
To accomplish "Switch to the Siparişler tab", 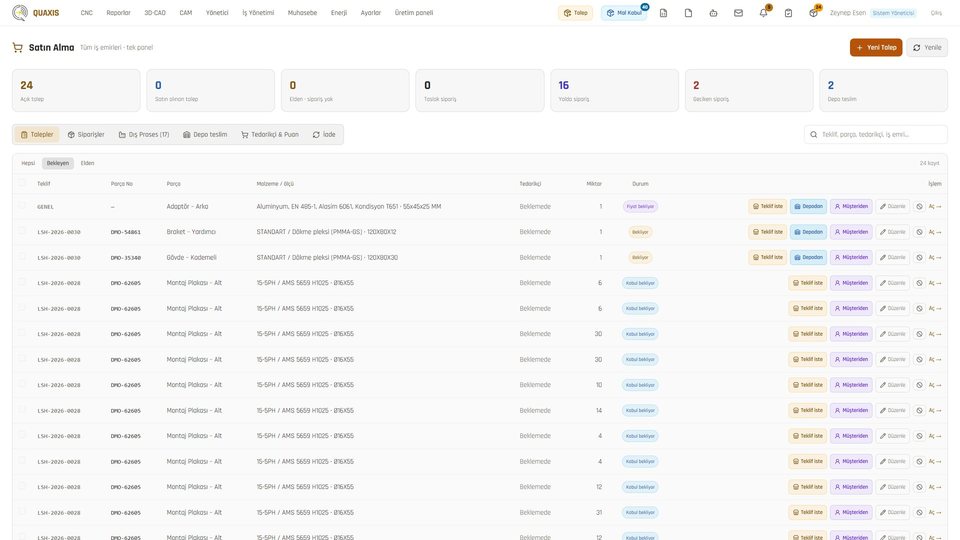I will coord(86,135).
